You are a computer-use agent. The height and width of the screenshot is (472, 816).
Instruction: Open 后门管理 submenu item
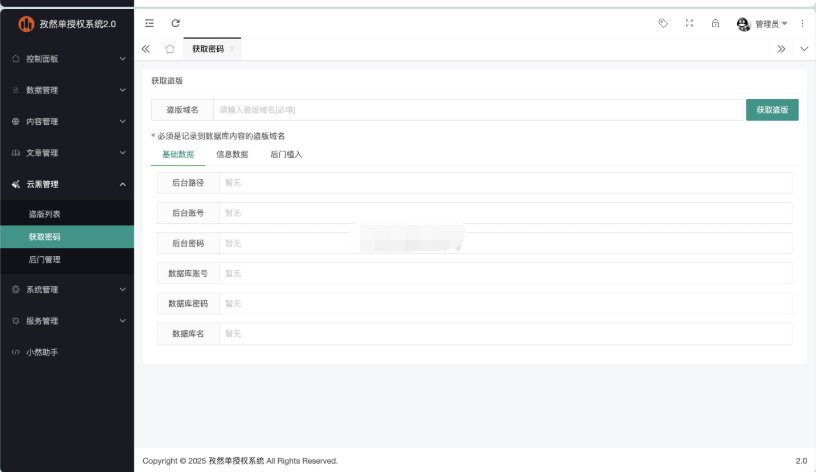67,260
